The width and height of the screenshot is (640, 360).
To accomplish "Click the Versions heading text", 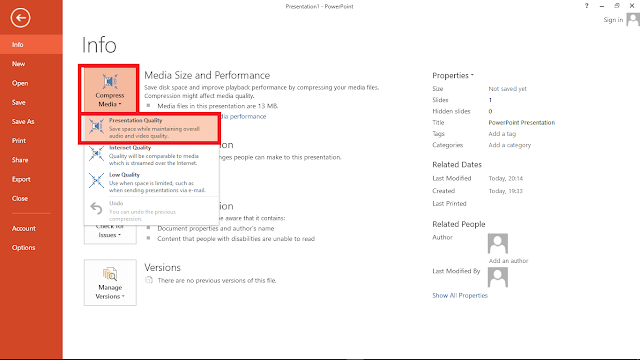I will (x=162, y=267).
